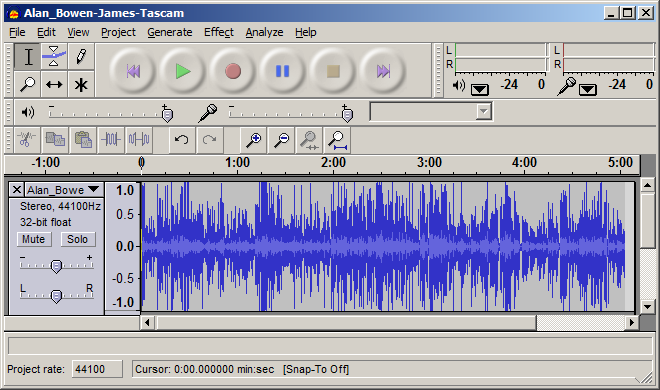
Task: Skip to end of track
Action: (383, 71)
